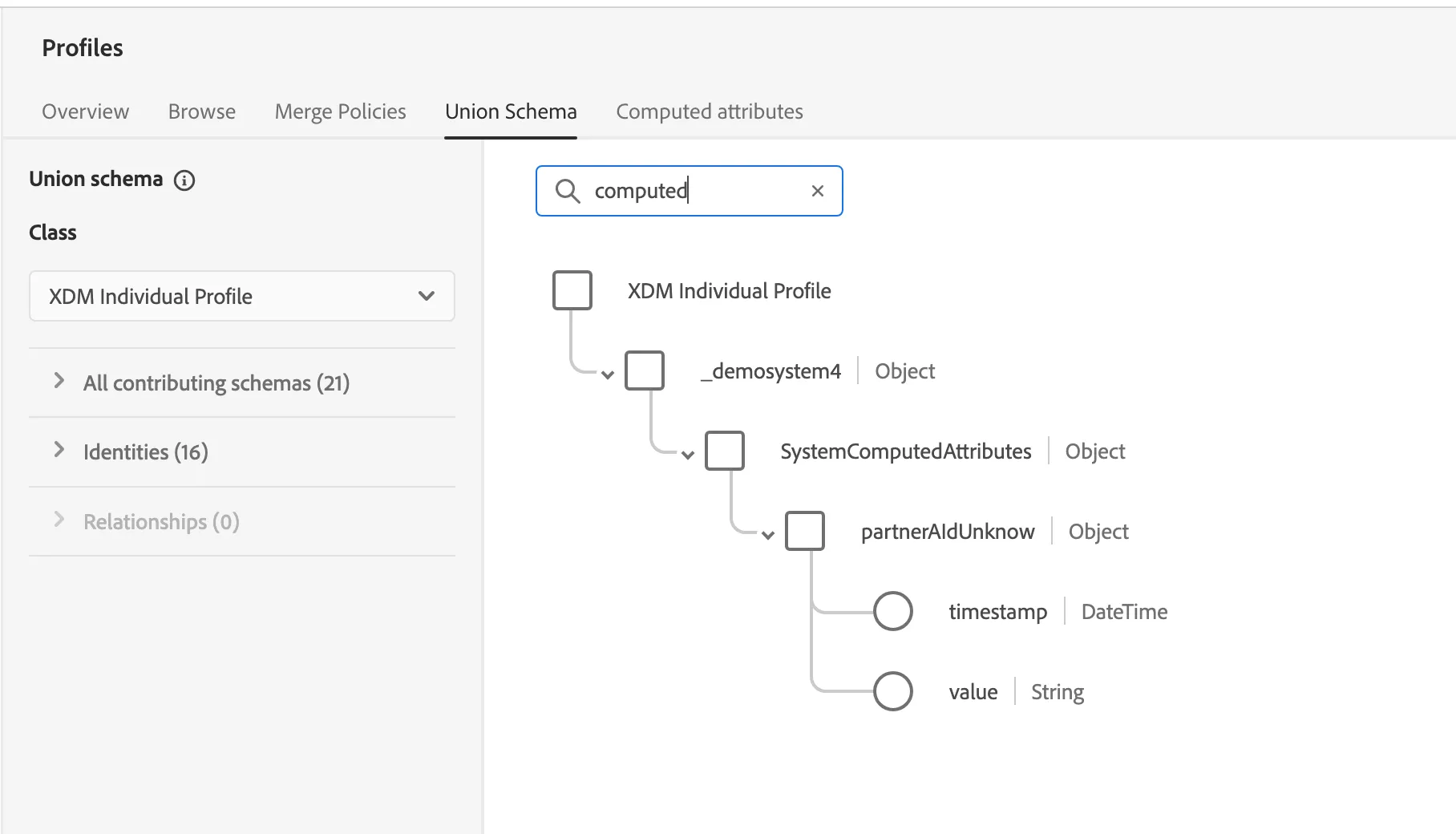Switch to the Overview tab
1456x834 pixels.
coord(85,111)
